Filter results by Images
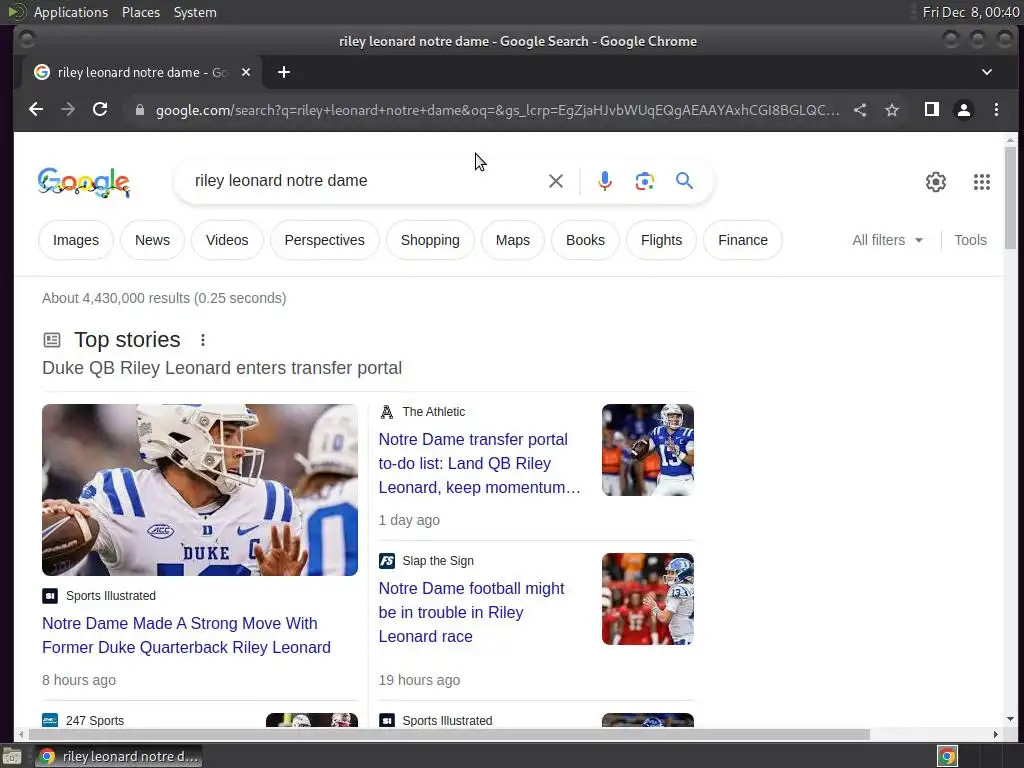The height and width of the screenshot is (768, 1024). (x=76, y=240)
